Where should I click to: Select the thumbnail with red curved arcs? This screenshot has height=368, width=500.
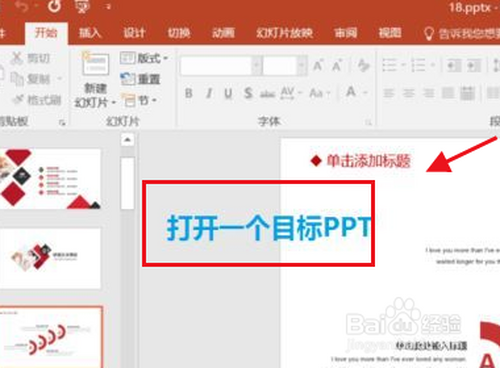(x=51, y=337)
